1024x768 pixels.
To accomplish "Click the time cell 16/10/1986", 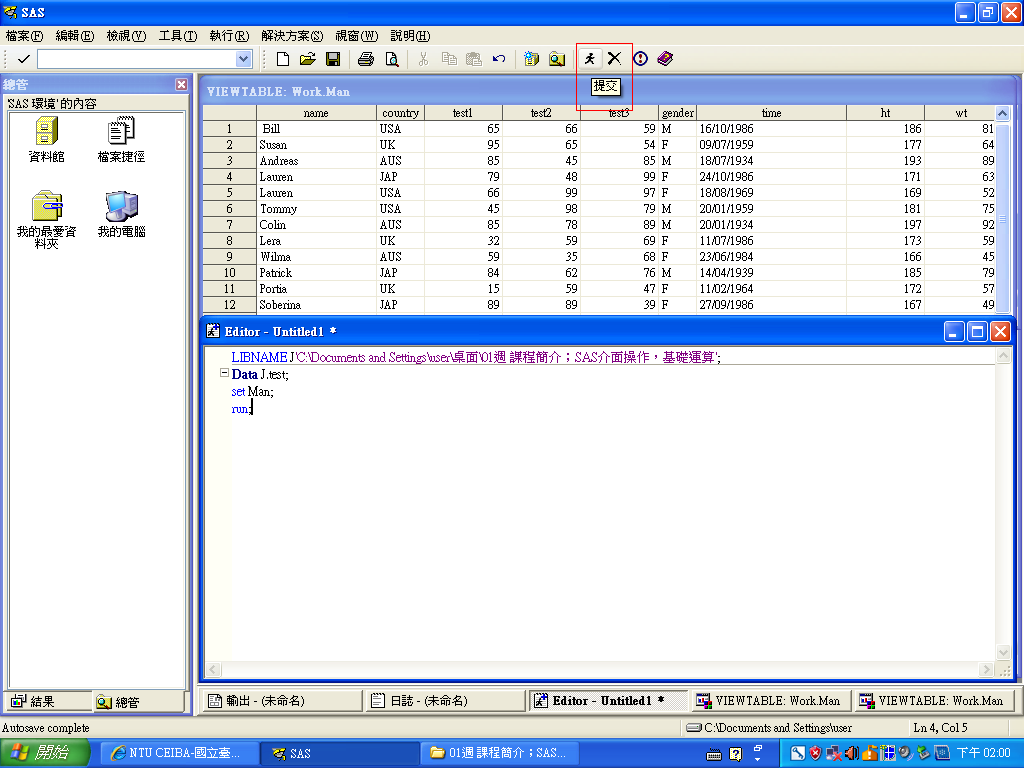I will pos(771,129).
